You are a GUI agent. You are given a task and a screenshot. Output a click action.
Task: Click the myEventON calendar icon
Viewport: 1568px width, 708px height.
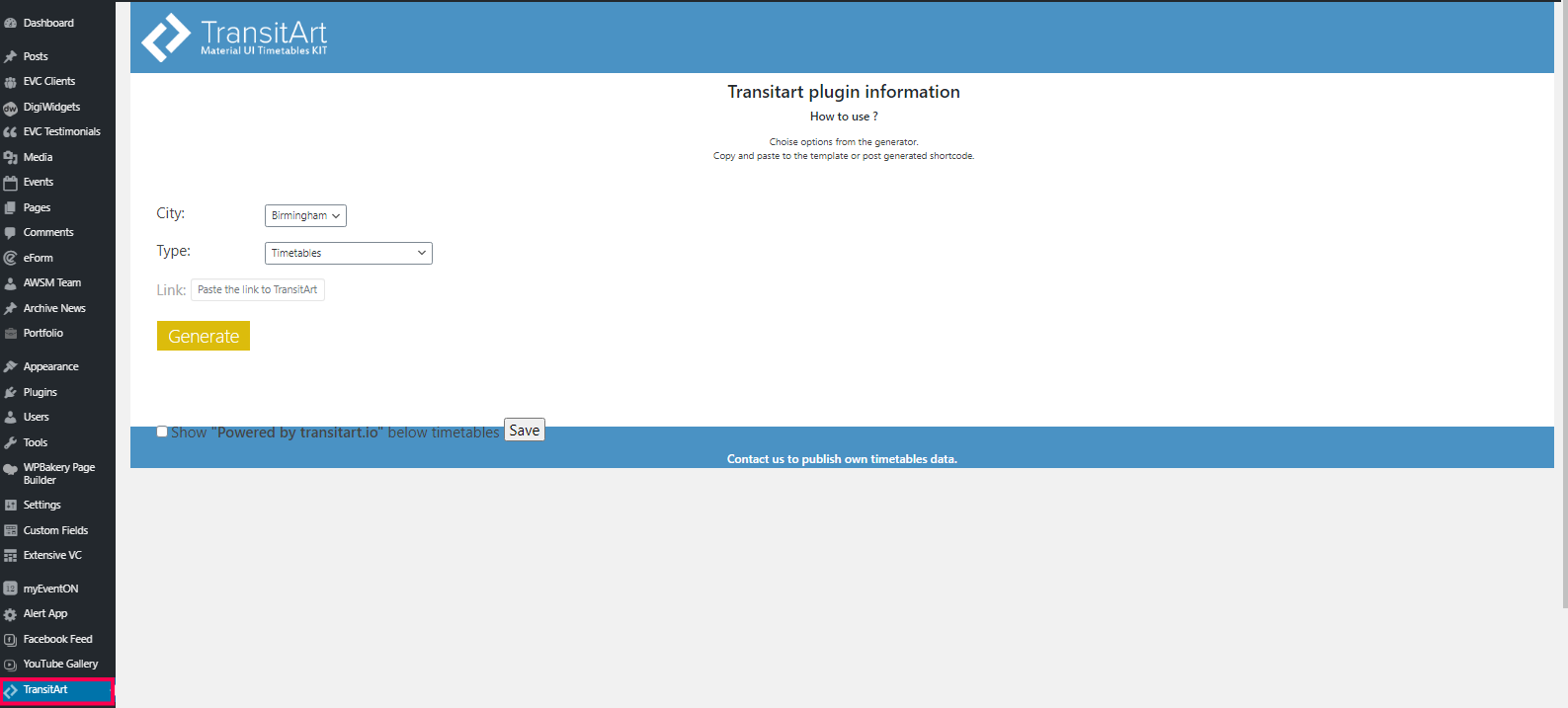(11, 589)
